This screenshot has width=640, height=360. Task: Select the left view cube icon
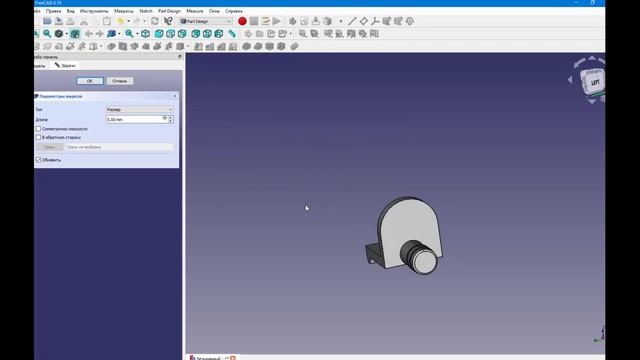click(219, 34)
